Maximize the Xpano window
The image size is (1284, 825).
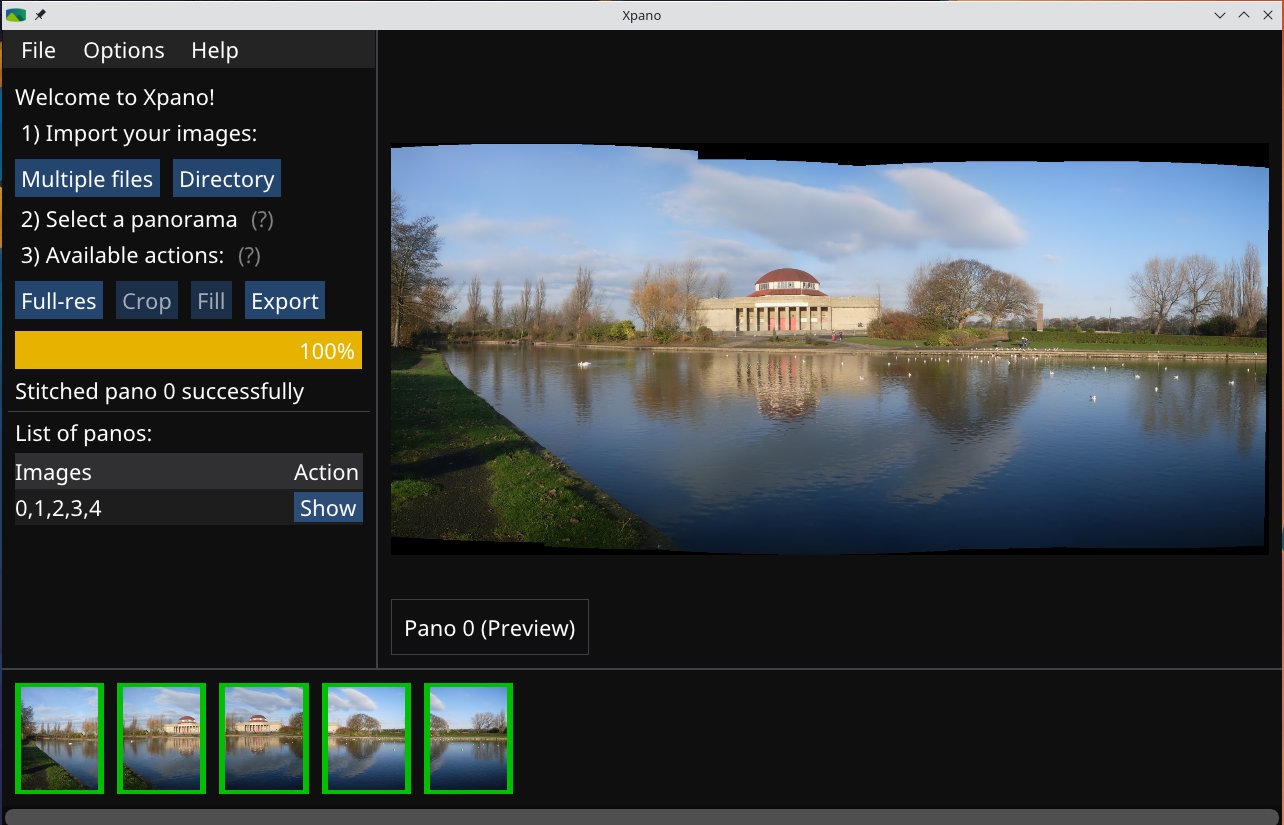[x=1244, y=15]
